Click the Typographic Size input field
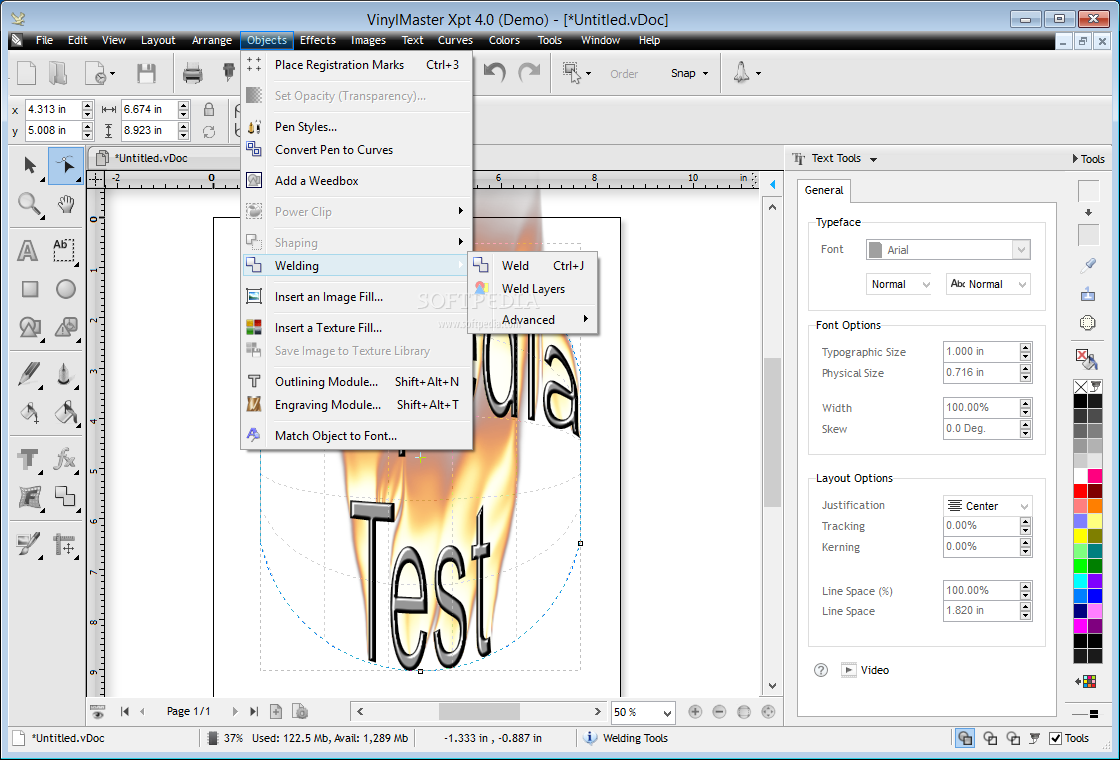Image resolution: width=1120 pixels, height=760 pixels. point(981,351)
